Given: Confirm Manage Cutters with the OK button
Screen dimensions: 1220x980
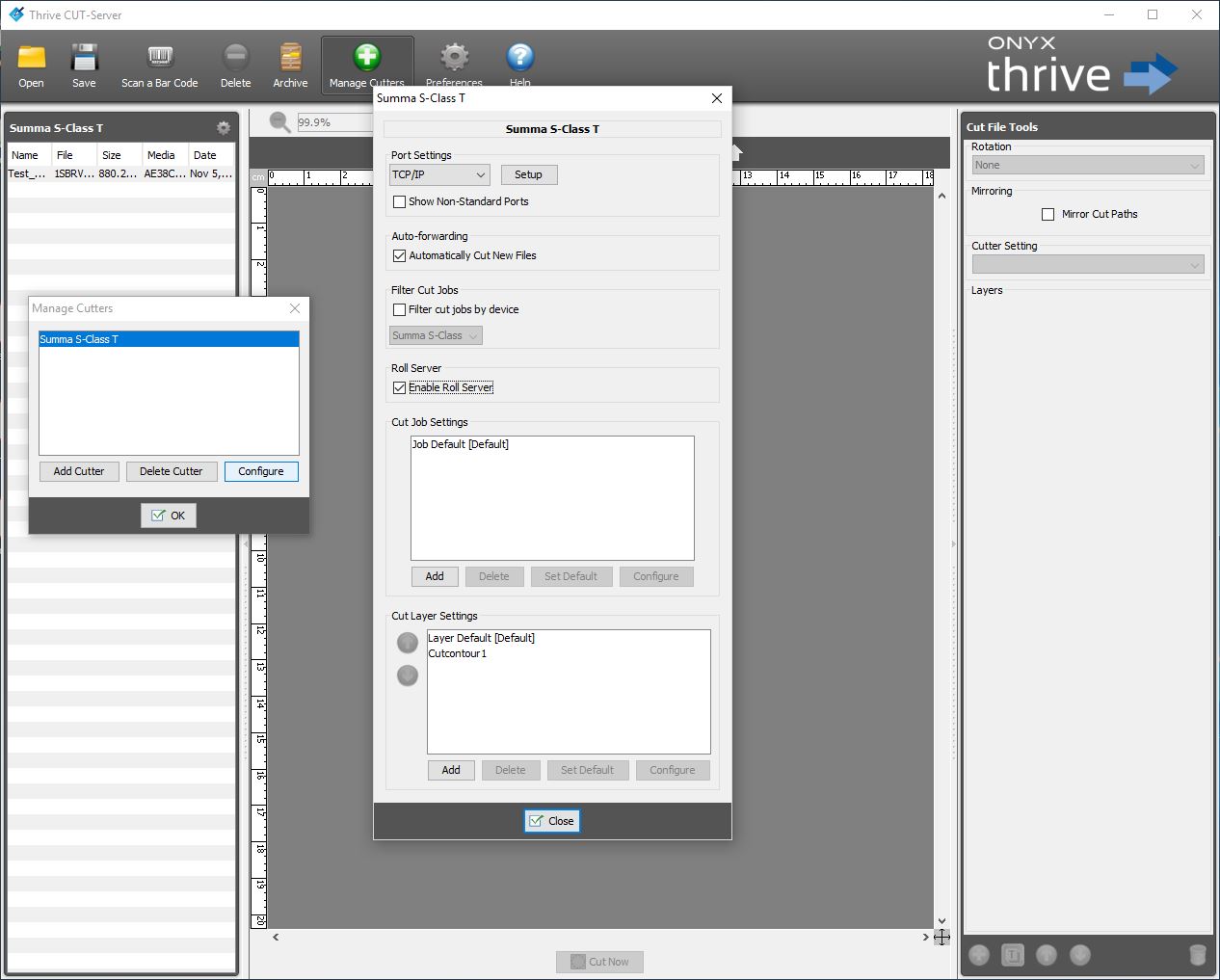Looking at the screenshot, I should pos(169,516).
